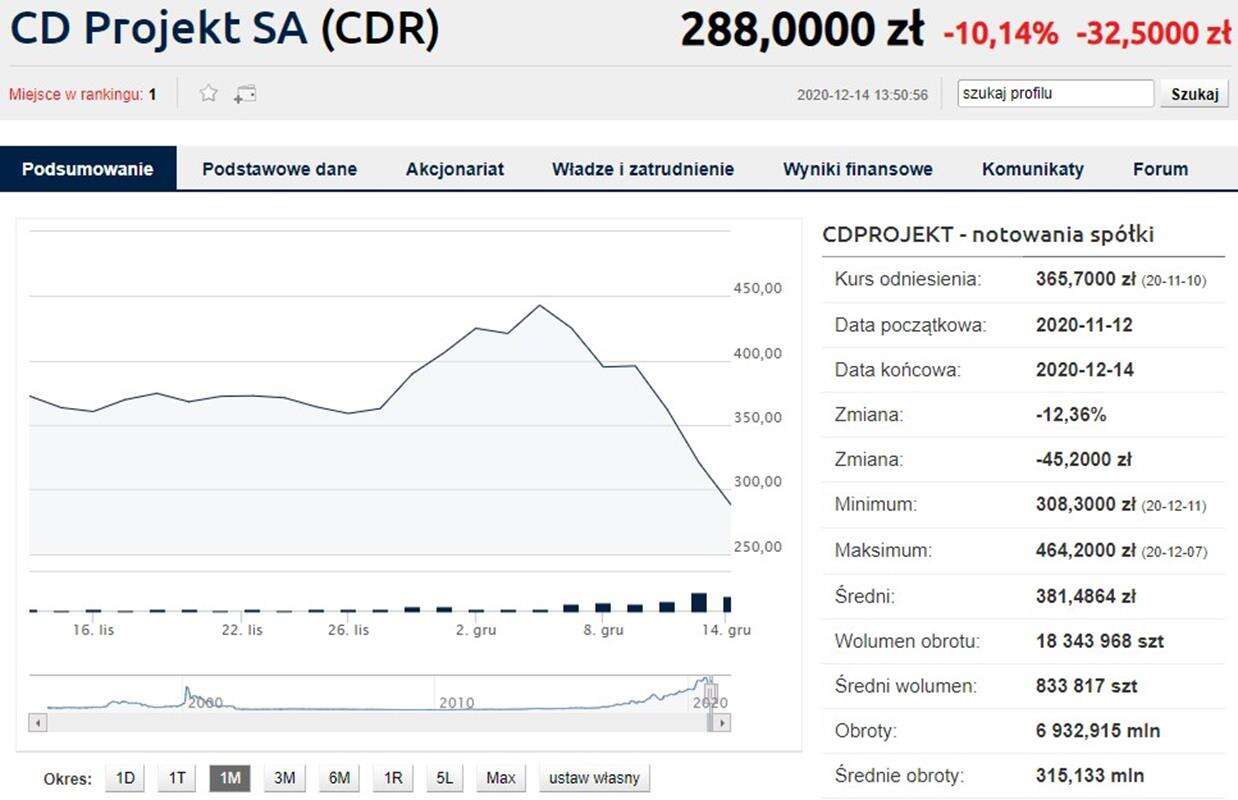Focus the szukaj profilu search field

[x=1055, y=94]
